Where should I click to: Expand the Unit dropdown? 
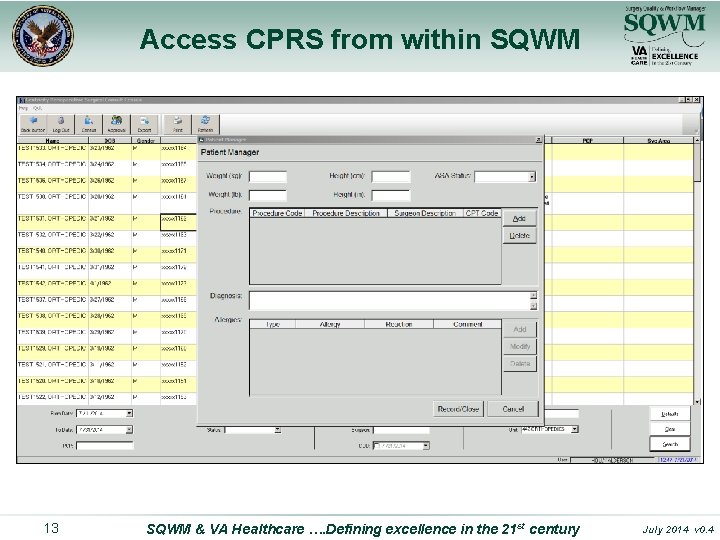[x=574, y=429]
